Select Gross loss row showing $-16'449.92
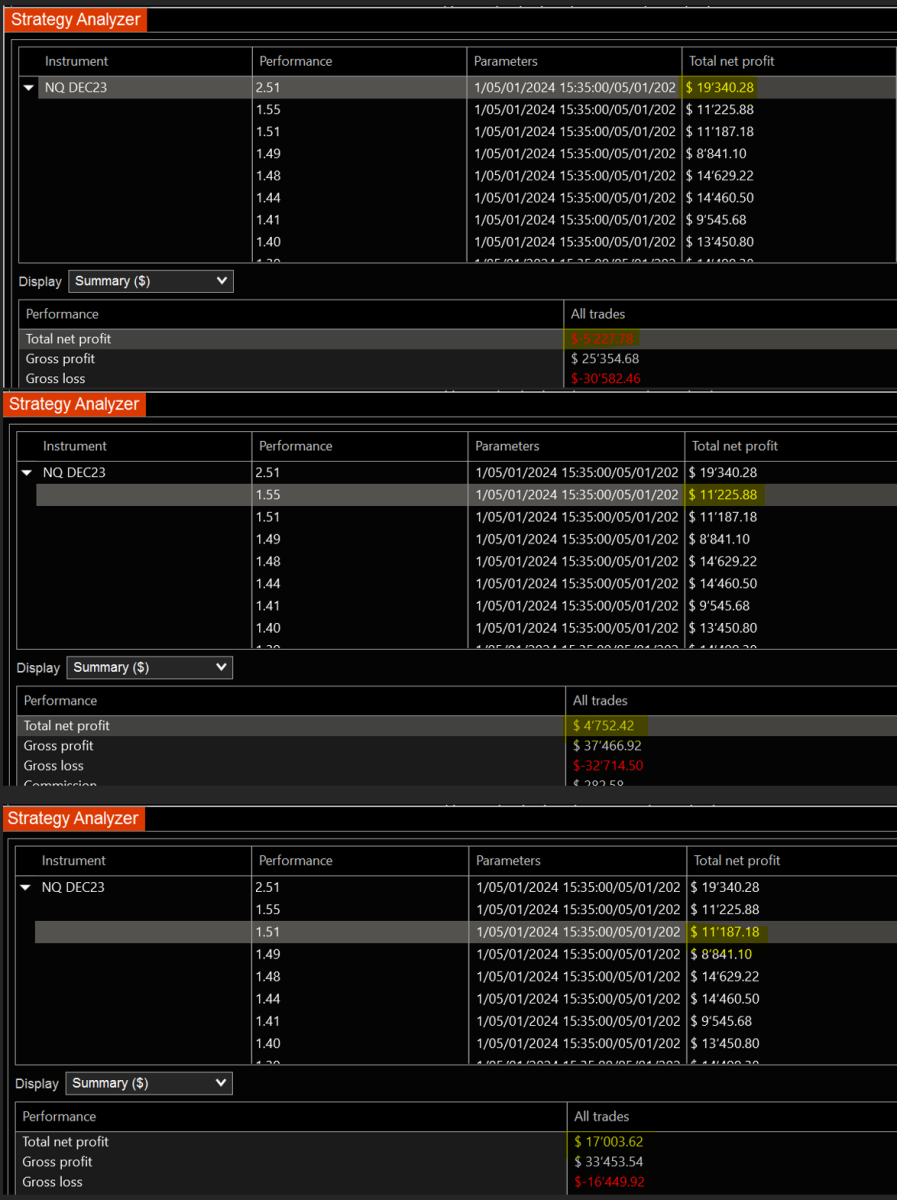This screenshot has width=897, height=1200. pos(457,1182)
